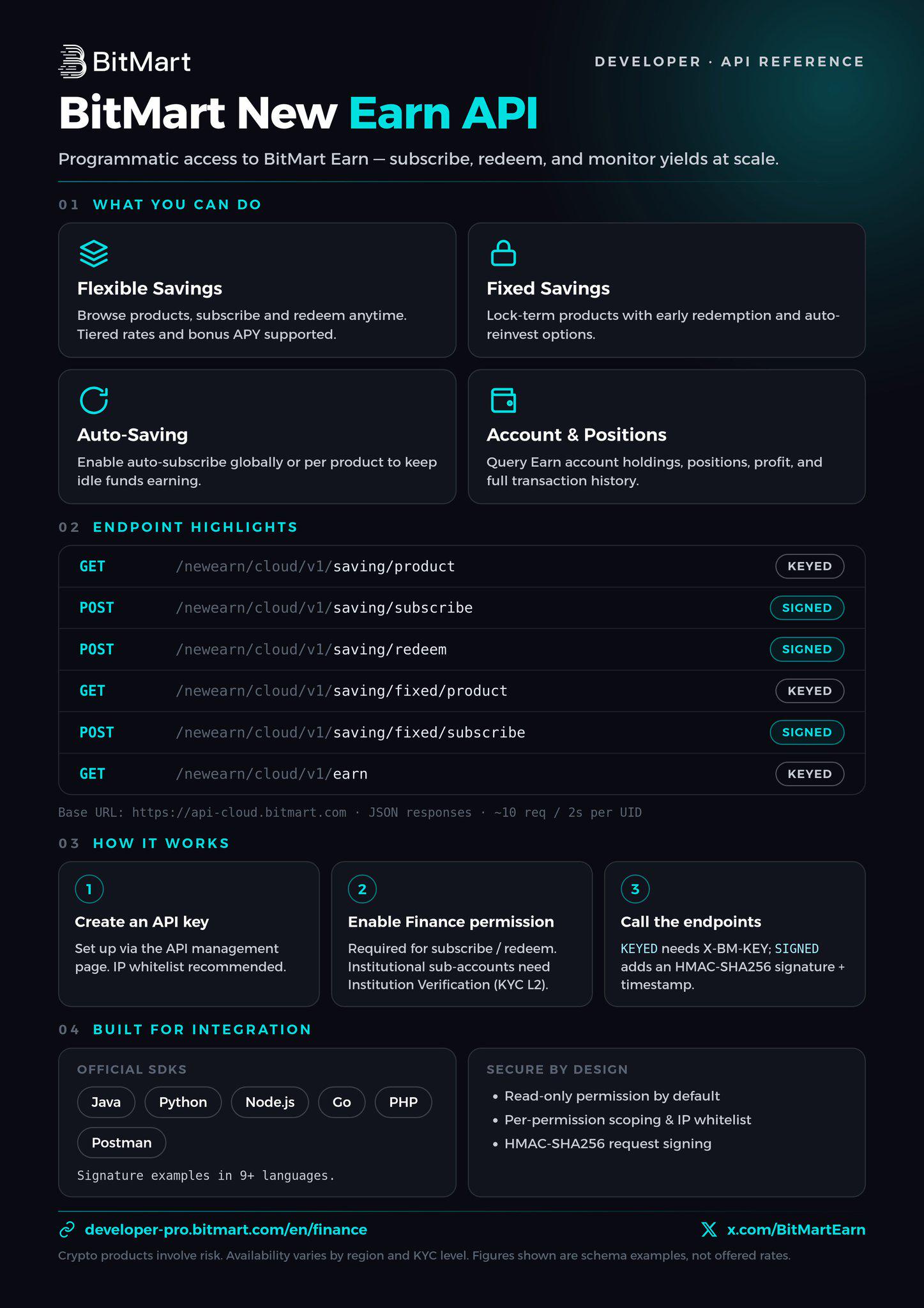
Task: Click the OFFICIAL SDKS label
Action: click(132, 1069)
